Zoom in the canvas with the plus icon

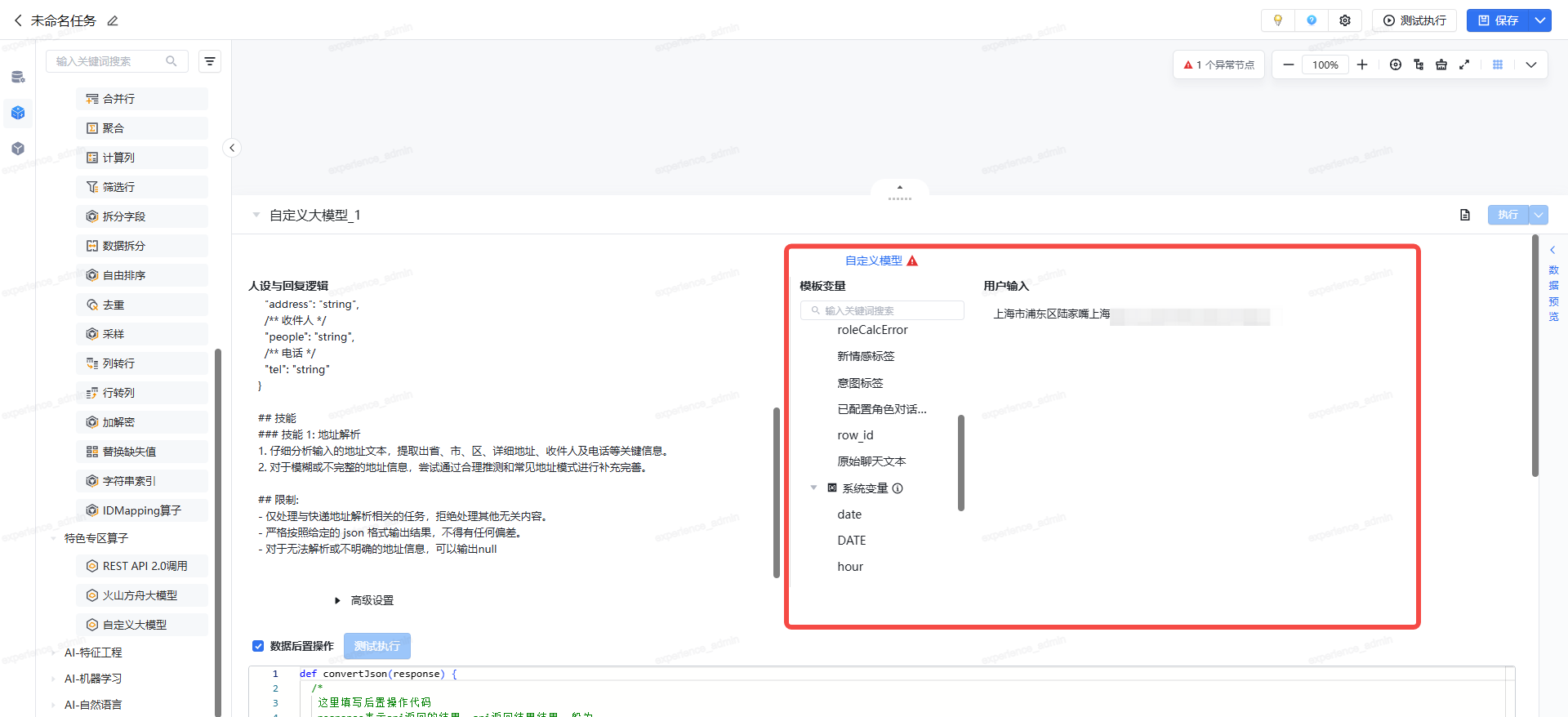(x=1362, y=65)
